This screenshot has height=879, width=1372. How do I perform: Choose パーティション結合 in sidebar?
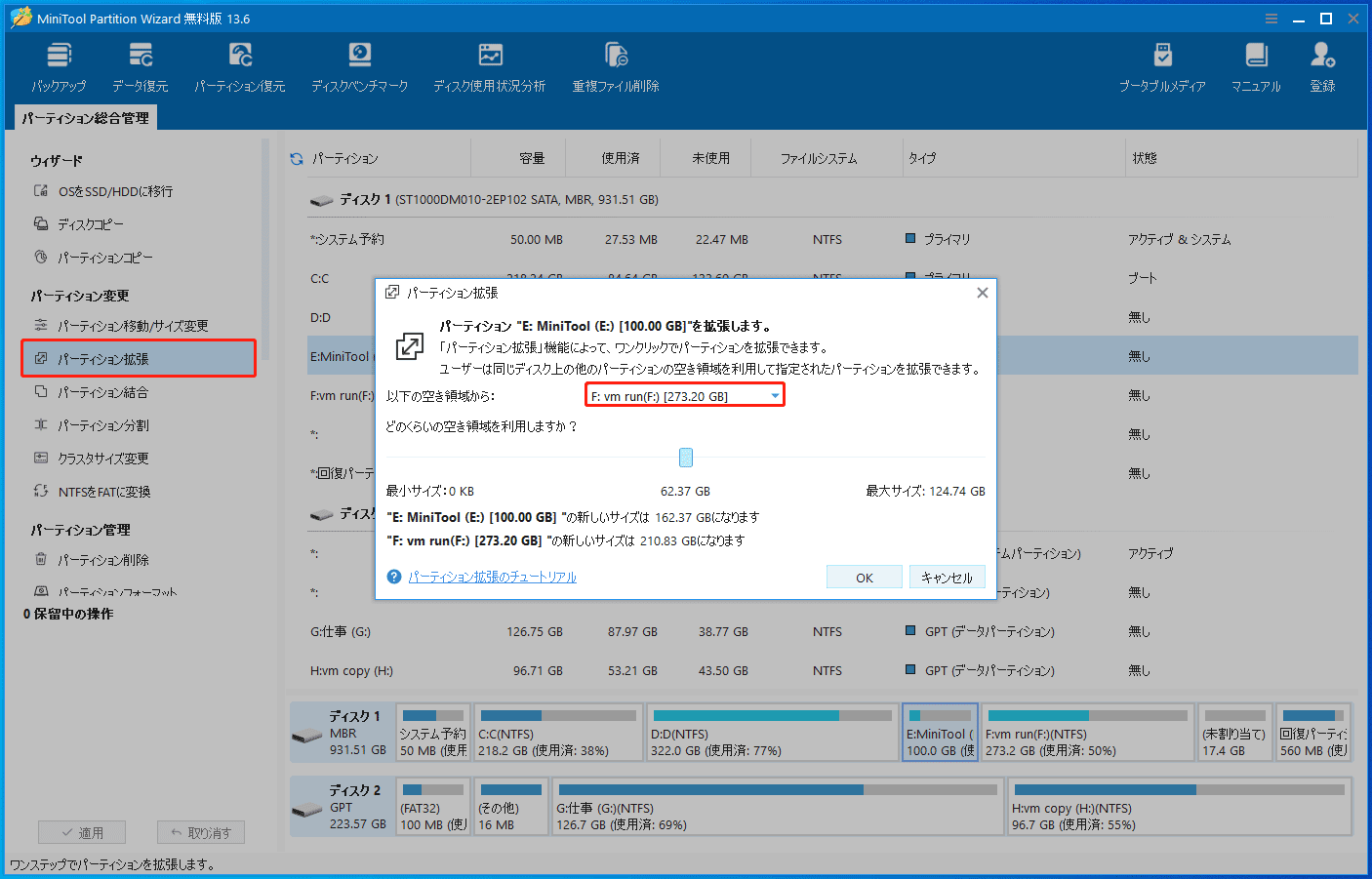[102, 392]
